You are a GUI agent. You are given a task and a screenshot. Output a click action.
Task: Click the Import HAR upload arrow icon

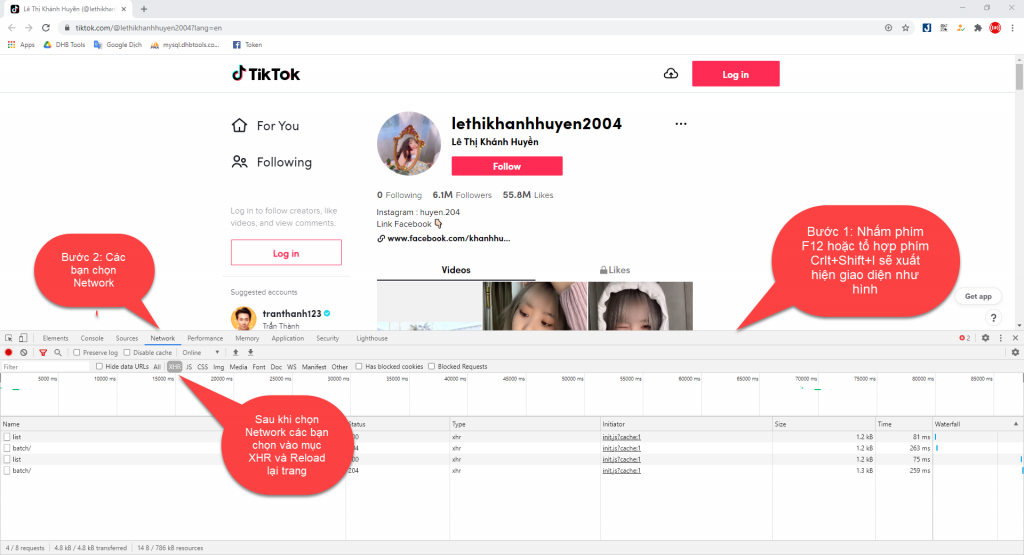(x=236, y=353)
